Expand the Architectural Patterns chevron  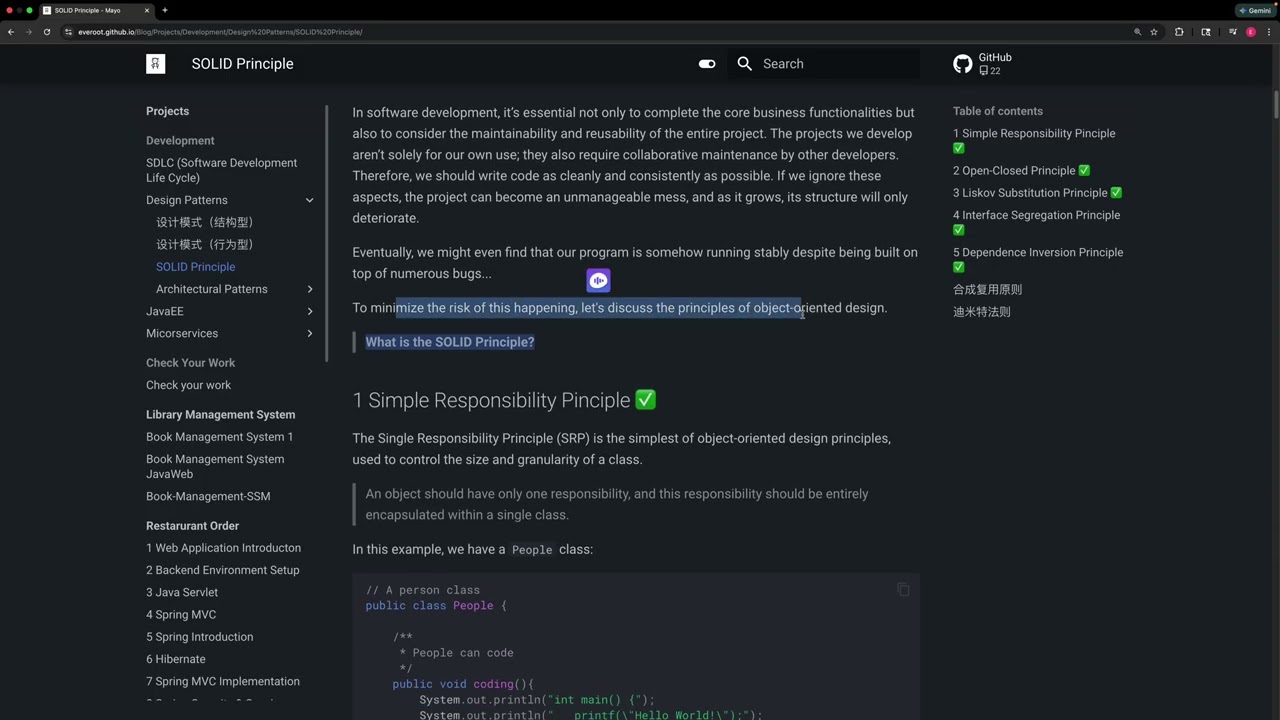[310, 289]
